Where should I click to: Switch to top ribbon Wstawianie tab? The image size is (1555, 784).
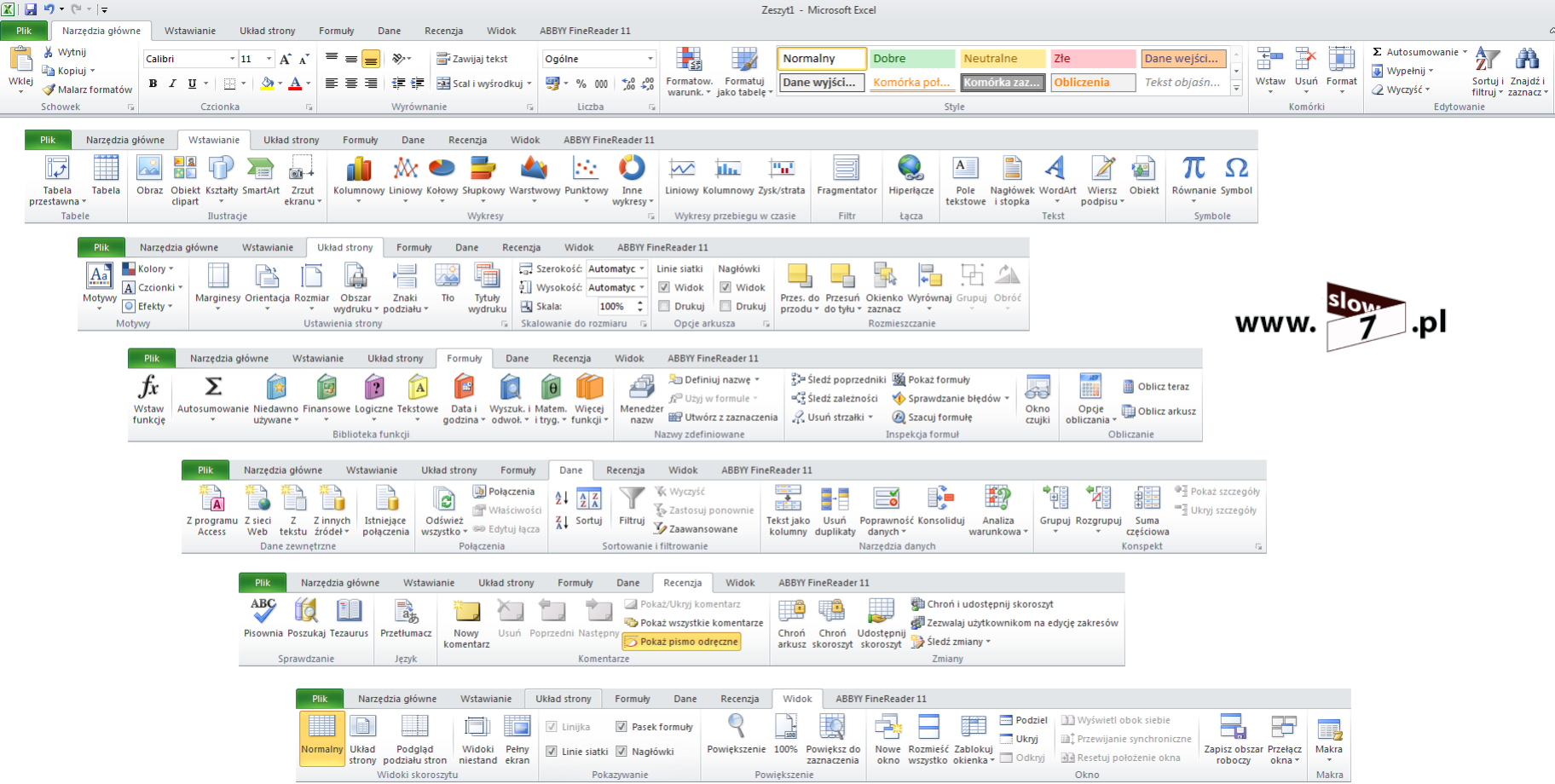coord(190,31)
